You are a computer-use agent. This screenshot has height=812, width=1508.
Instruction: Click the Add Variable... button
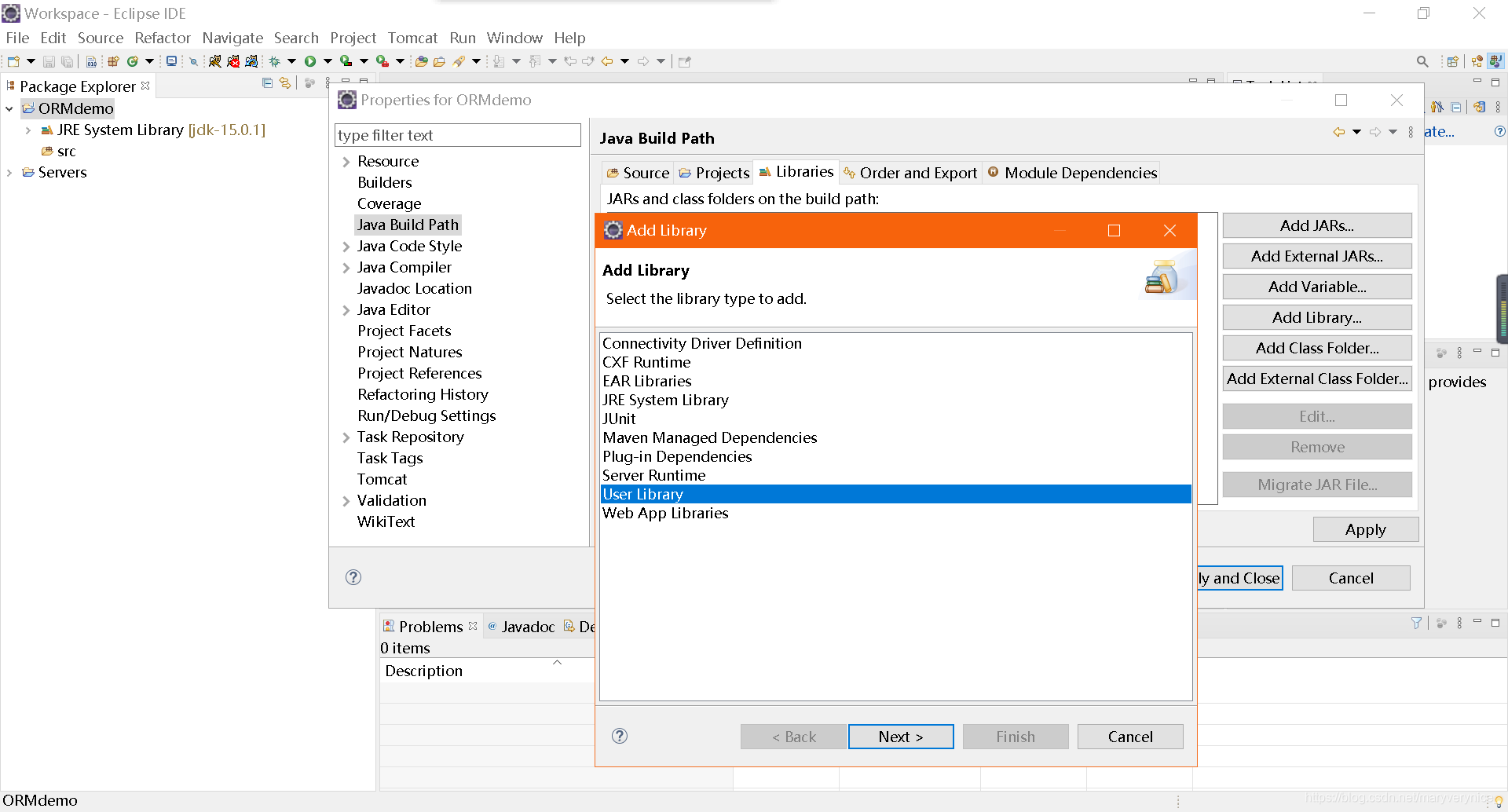[1317, 287]
